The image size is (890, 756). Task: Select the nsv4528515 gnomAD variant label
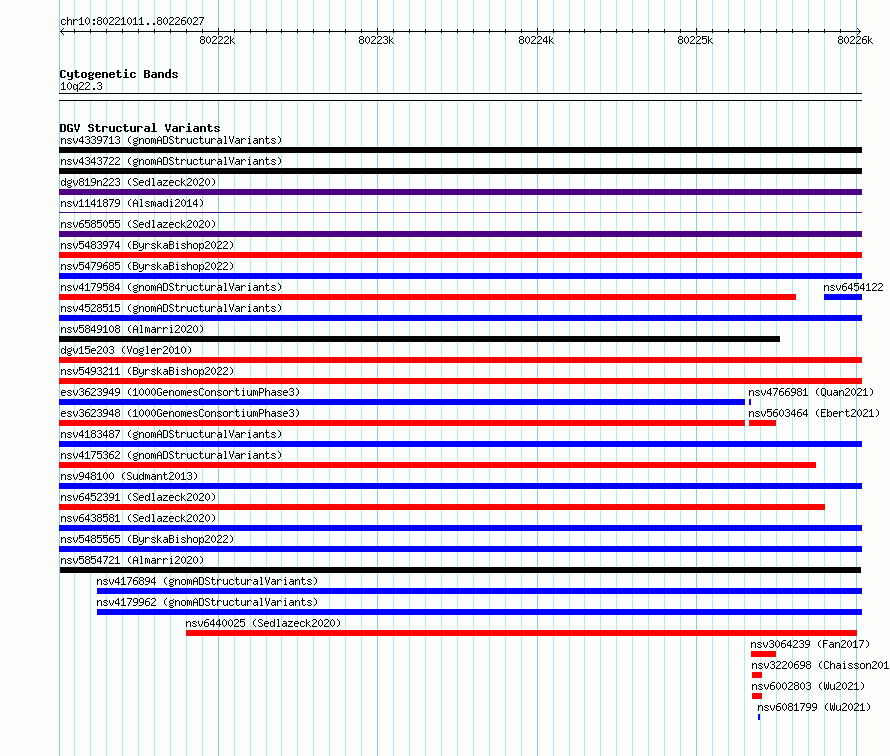tap(171, 308)
